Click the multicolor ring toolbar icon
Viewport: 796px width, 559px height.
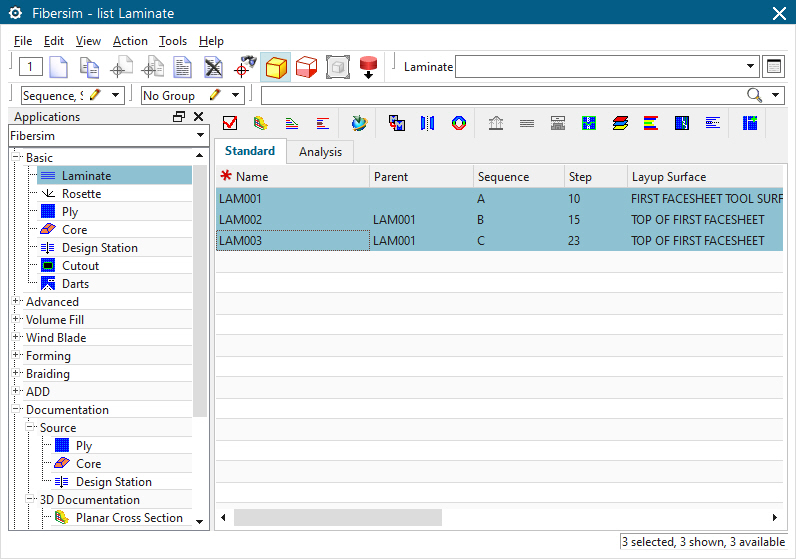458,123
